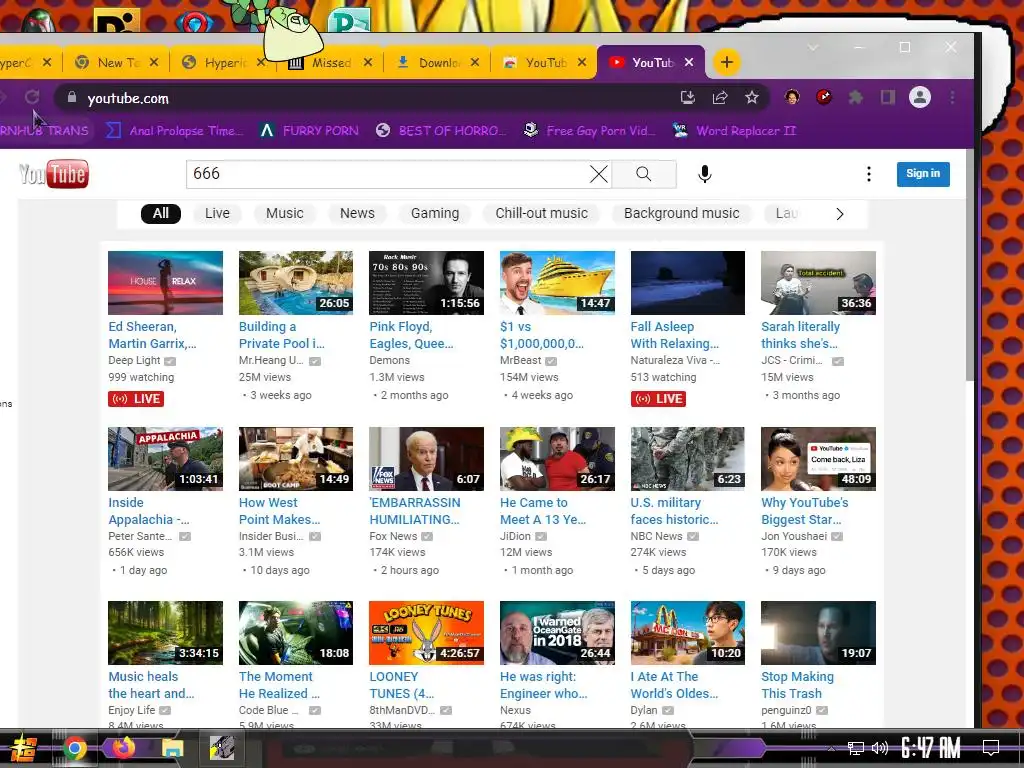Image resolution: width=1024 pixels, height=768 pixels.
Task: Go to the MrBeast channel name
Action: 520,360
